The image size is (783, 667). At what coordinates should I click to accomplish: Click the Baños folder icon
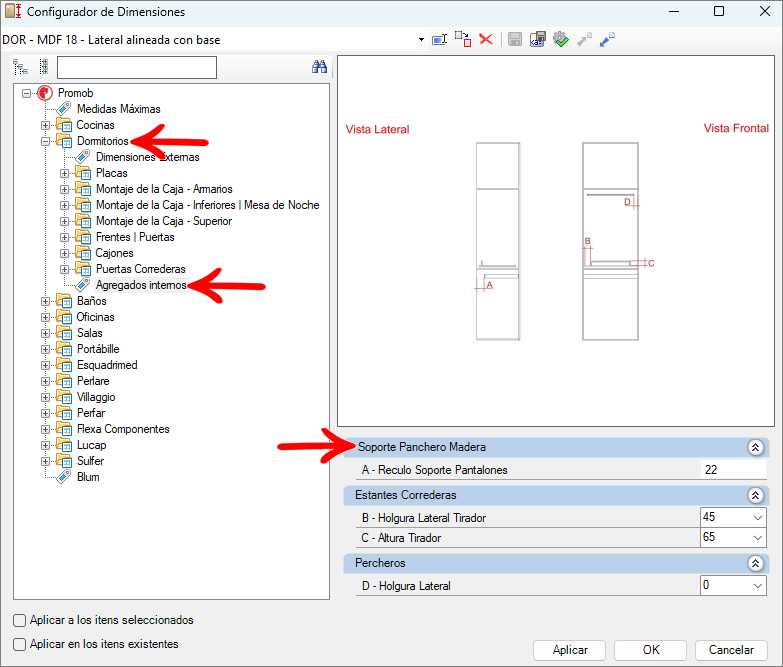(x=64, y=301)
